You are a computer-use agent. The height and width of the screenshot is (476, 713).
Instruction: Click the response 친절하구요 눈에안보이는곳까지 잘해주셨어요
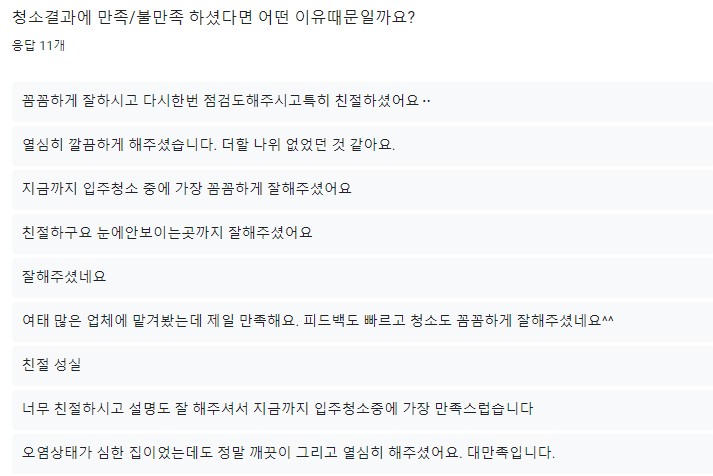(x=362, y=233)
